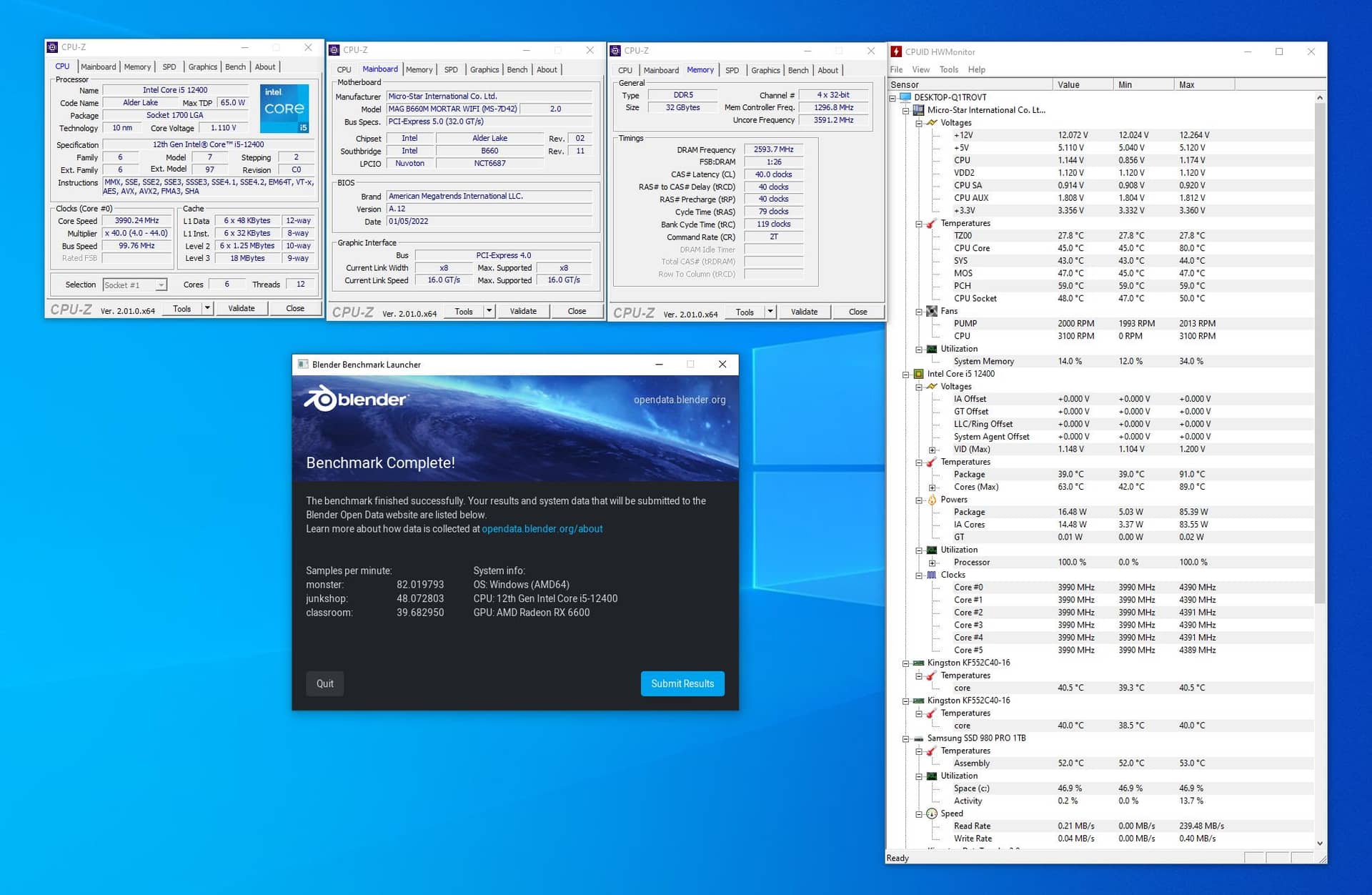Open the View menu in HWMonitor
Image resolution: width=1372 pixels, height=895 pixels.
click(x=920, y=69)
